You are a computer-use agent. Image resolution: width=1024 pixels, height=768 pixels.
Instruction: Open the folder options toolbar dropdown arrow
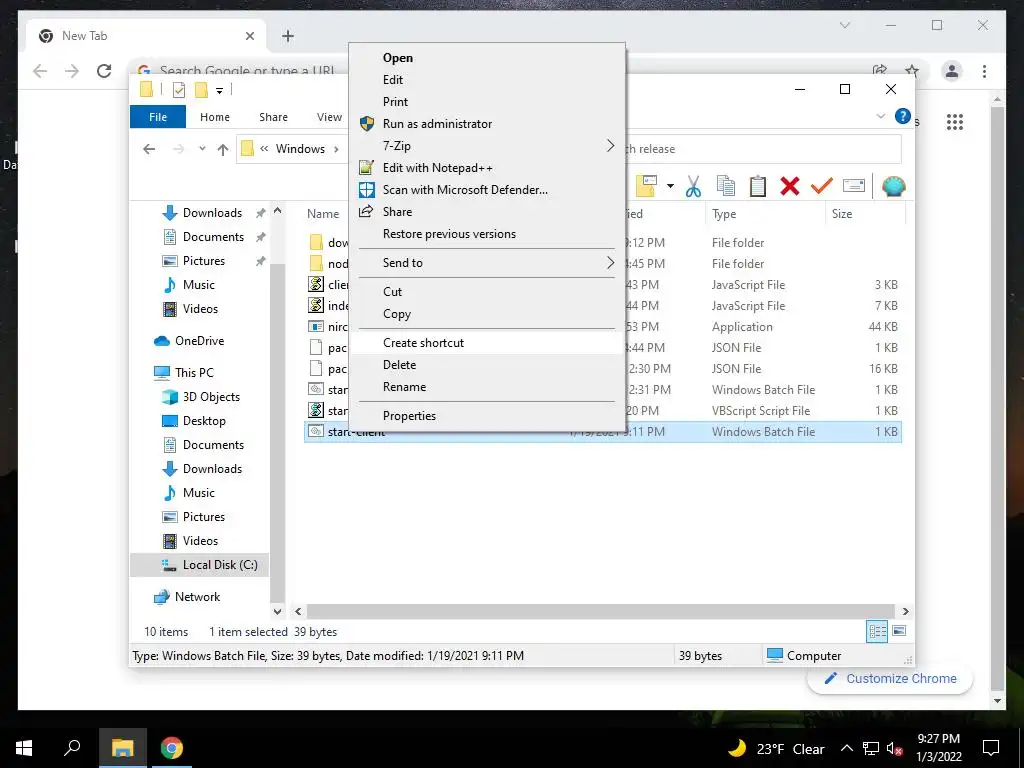[670, 187]
